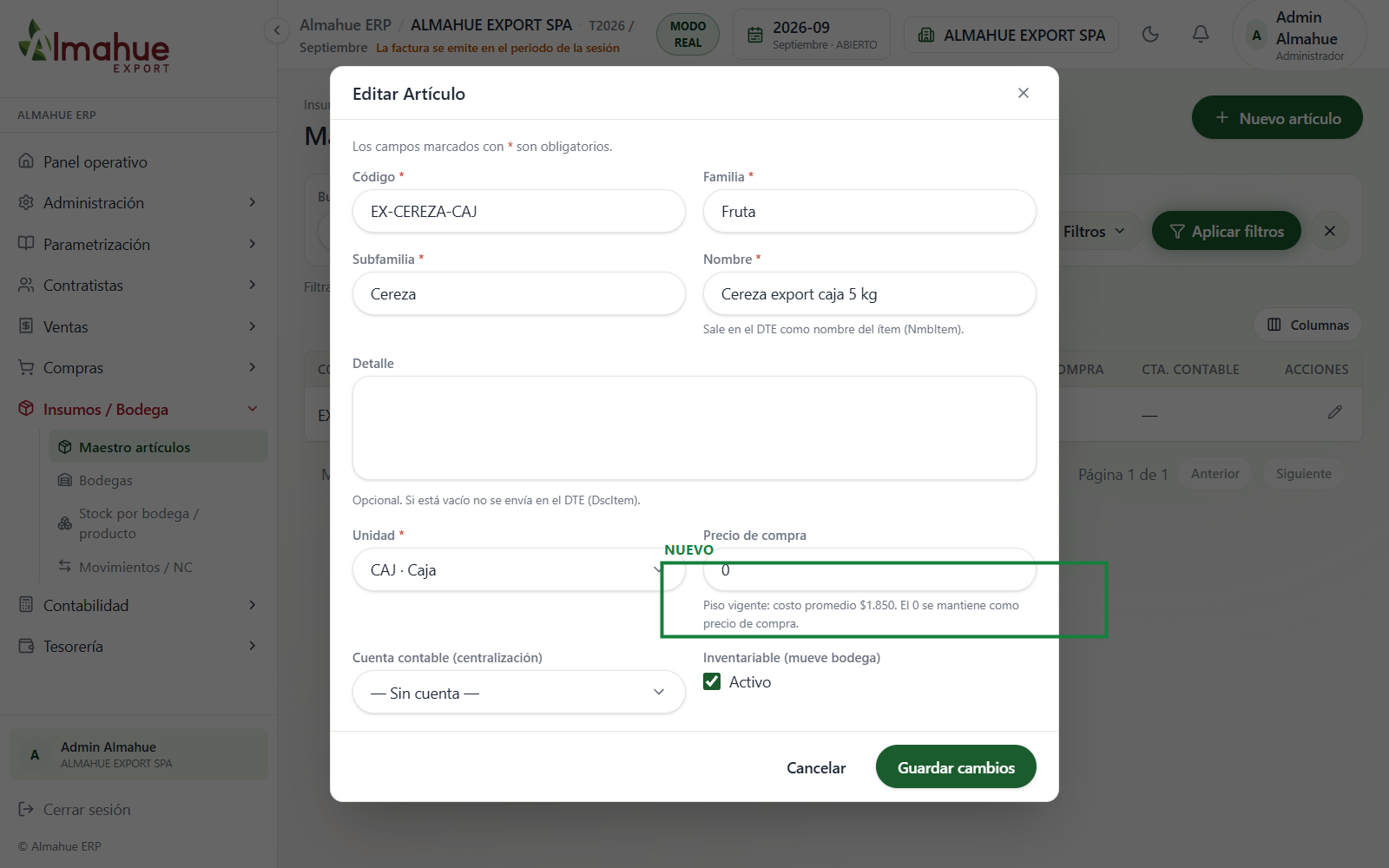Image resolution: width=1389 pixels, height=868 pixels.
Task: Click the Almahue Export logo
Action: tap(94, 46)
